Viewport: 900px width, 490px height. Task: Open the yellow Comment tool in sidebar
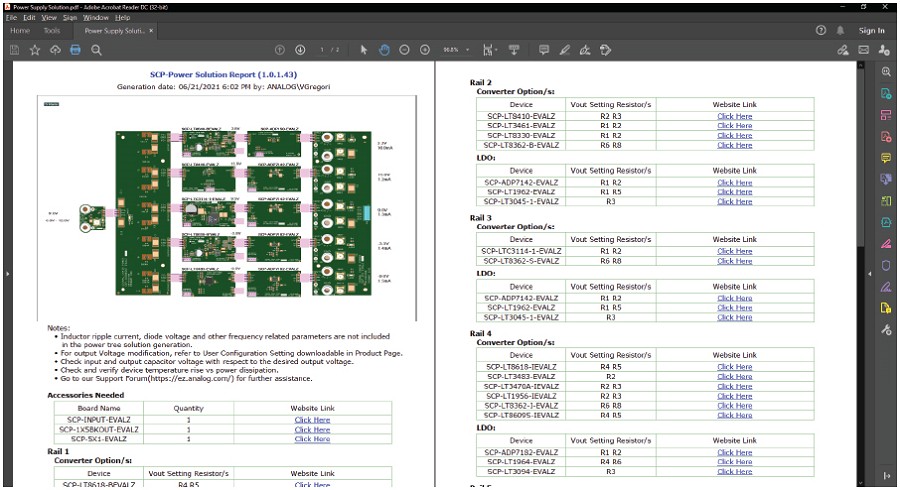pos(886,158)
